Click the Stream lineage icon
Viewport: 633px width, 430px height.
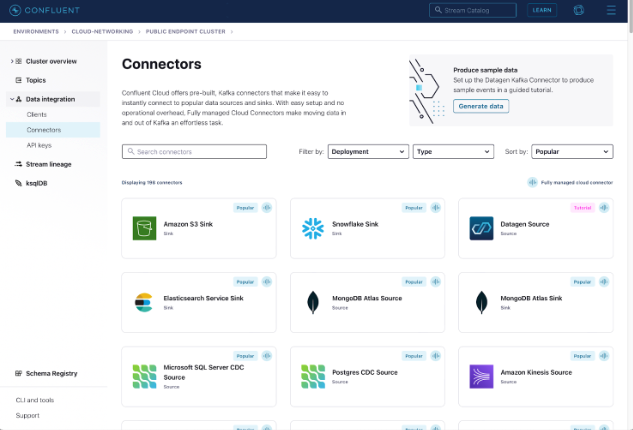[19, 164]
